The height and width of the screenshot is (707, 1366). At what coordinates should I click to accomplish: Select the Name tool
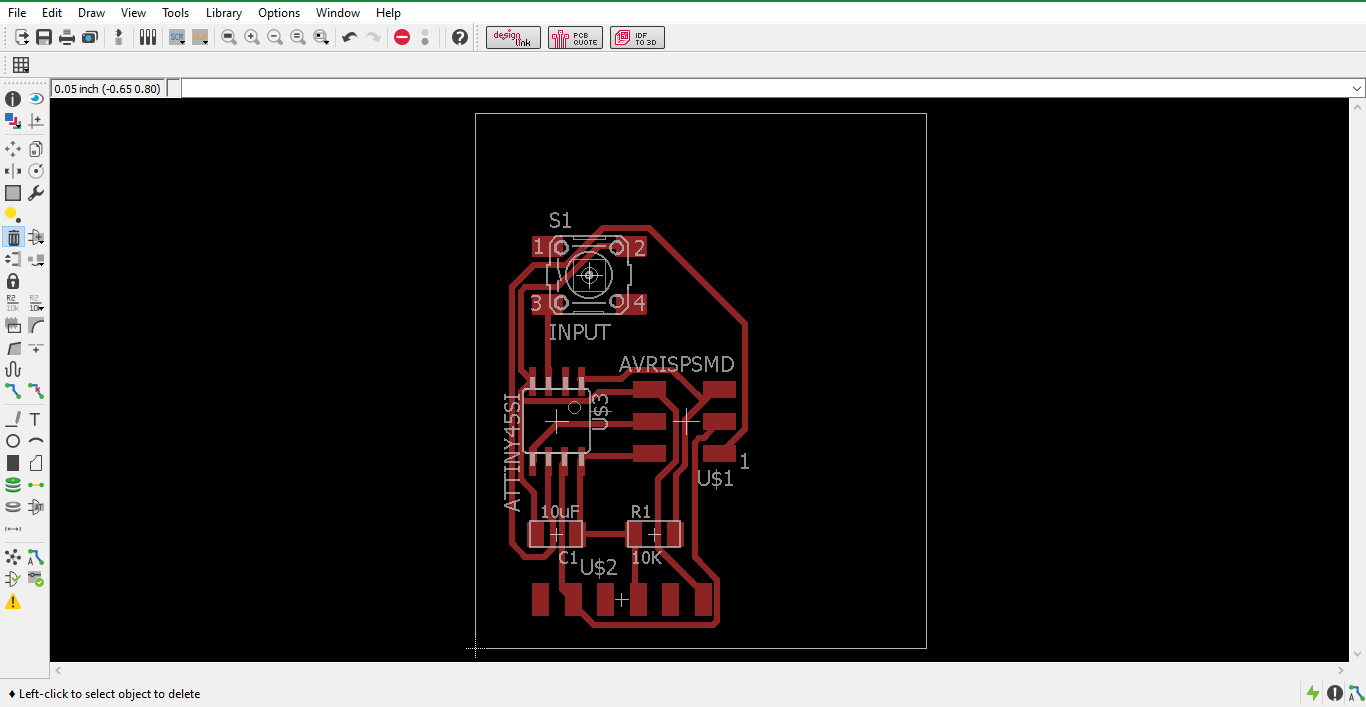point(13,303)
